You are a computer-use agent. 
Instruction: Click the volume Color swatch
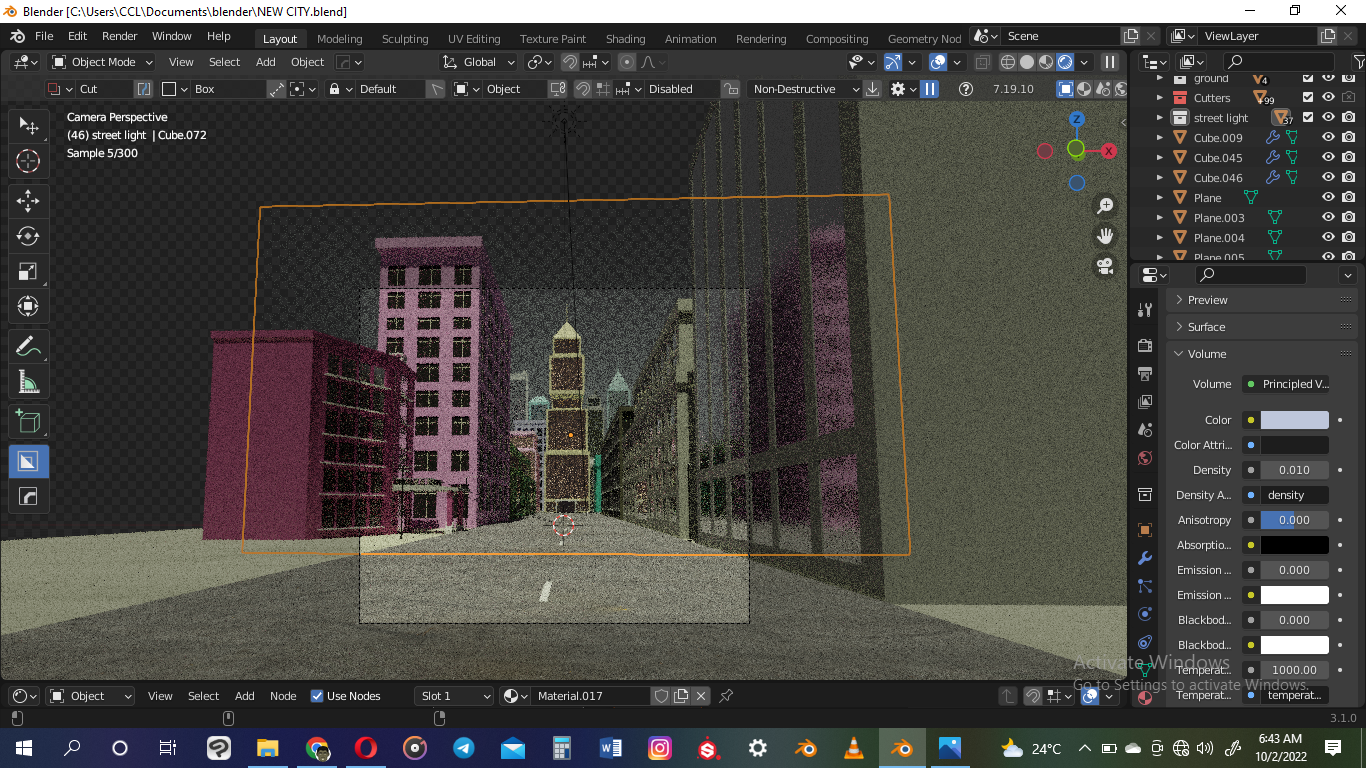[1294, 420]
